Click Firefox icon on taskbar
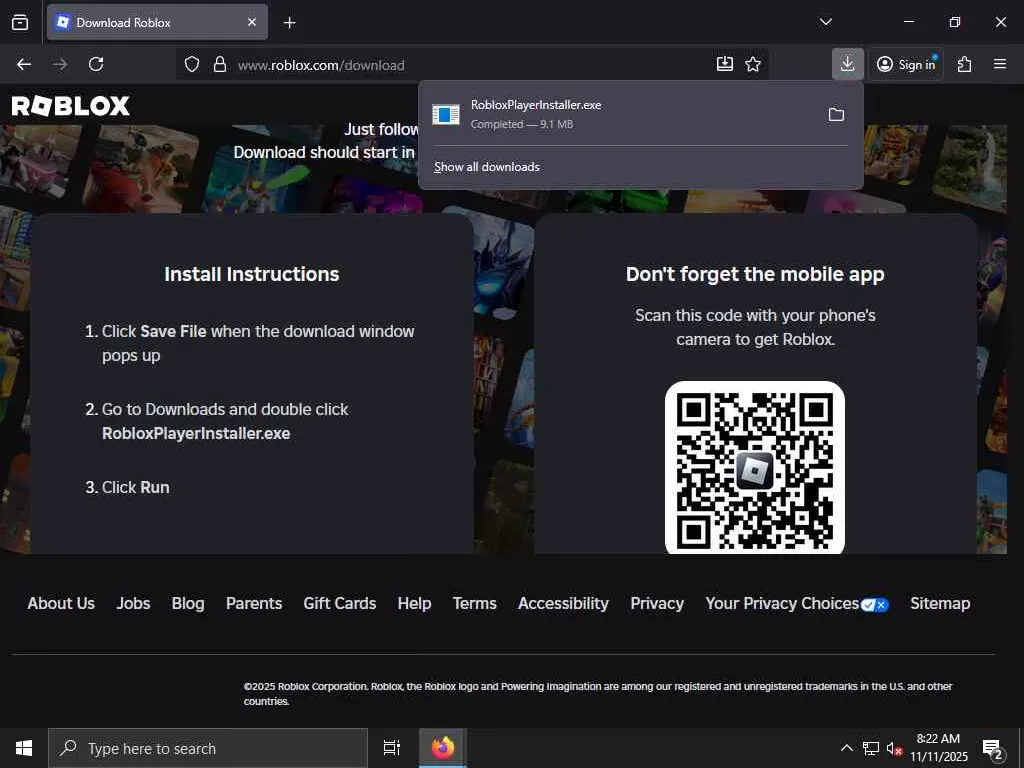This screenshot has height=768, width=1024. point(443,748)
